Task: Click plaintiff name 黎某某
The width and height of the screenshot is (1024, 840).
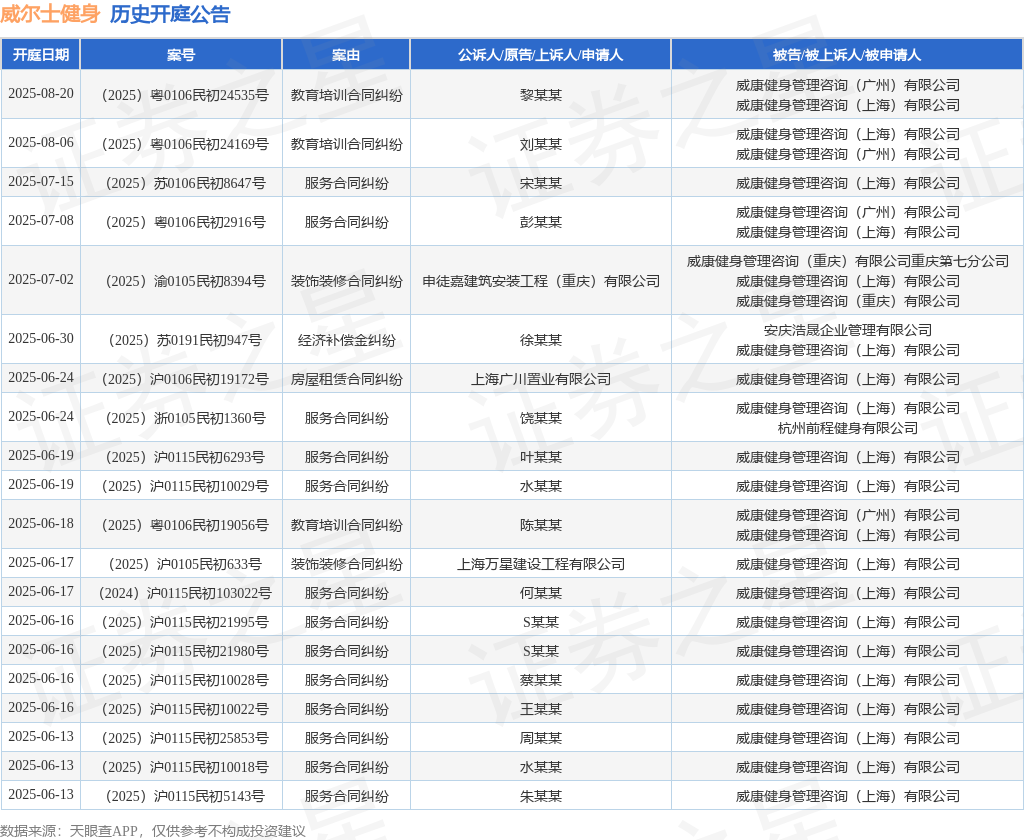Action: [541, 95]
